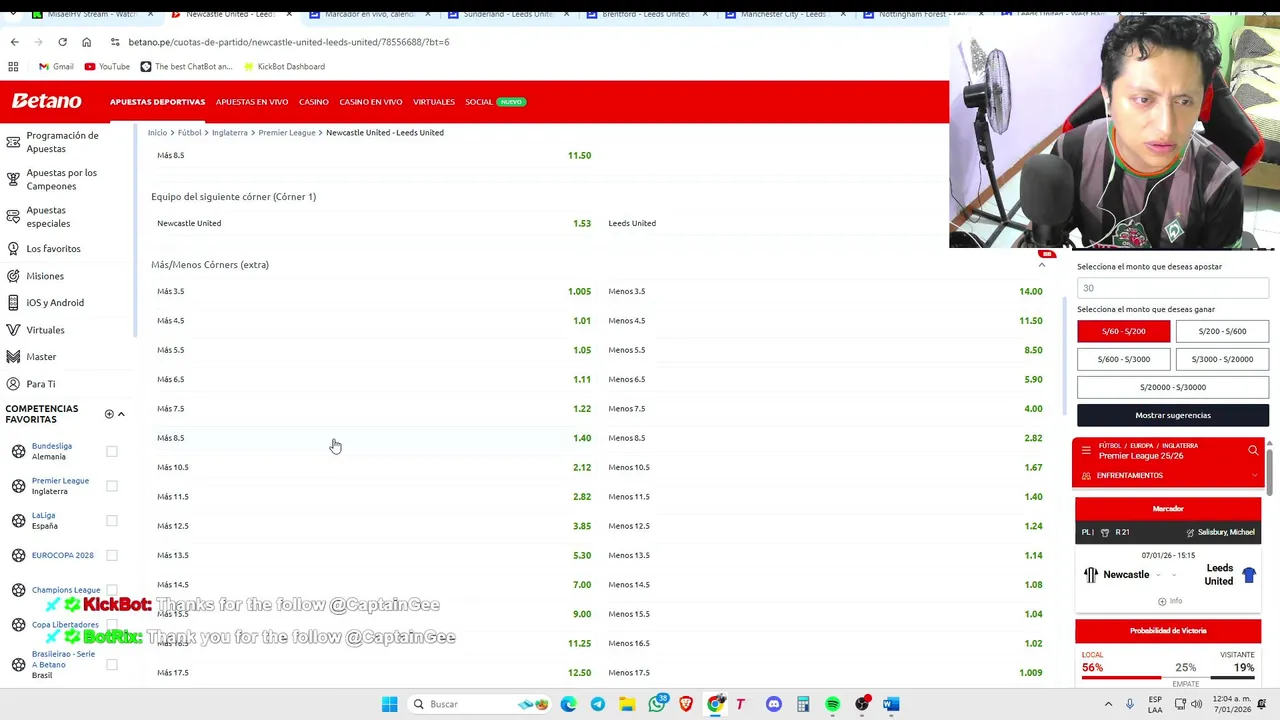Image resolution: width=1280 pixels, height=720 pixels.
Task: Open browser home page icon
Action: pyautogui.click(x=86, y=42)
